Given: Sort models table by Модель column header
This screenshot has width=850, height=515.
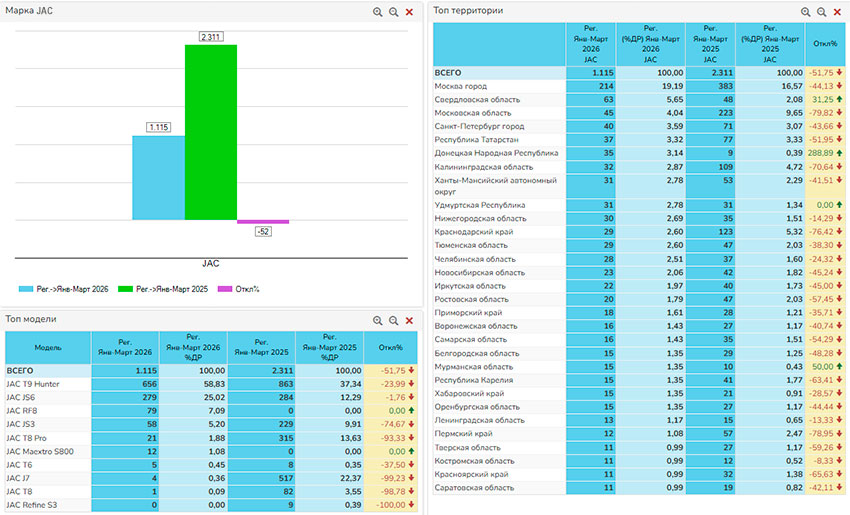Looking at the screenshot, I should [48, 347].
